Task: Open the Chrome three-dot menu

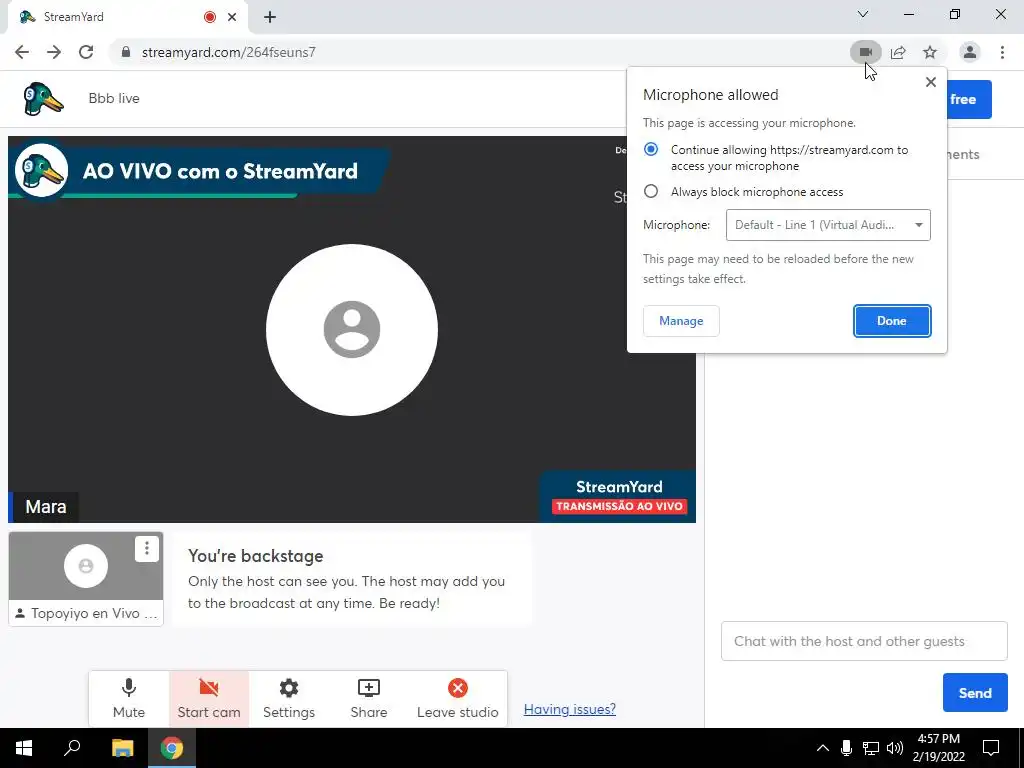Action: click(1002, 52)
